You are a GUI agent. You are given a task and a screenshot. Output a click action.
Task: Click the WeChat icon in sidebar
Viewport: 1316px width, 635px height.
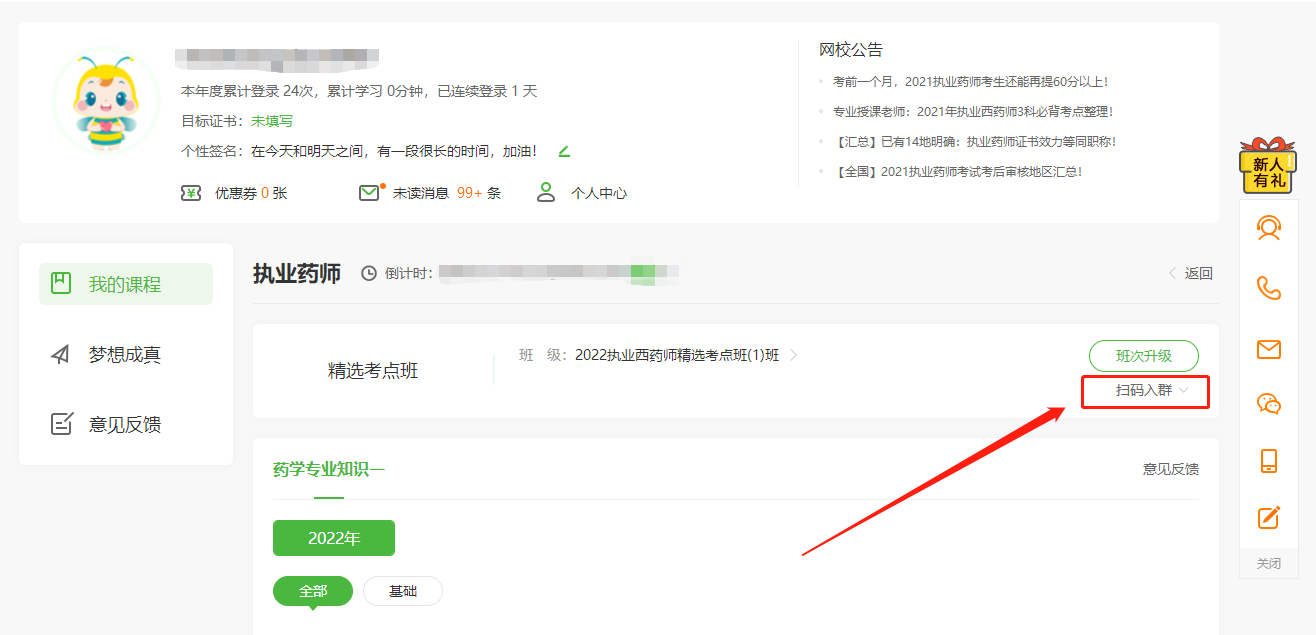(1268, 404)
